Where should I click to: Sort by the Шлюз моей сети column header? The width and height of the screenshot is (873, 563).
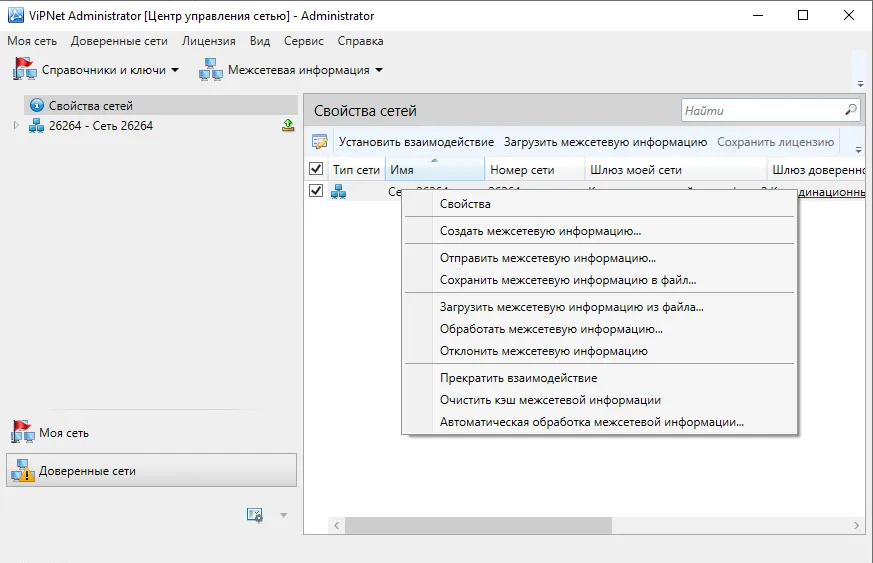pyautogui.click(x=676, y=169)
